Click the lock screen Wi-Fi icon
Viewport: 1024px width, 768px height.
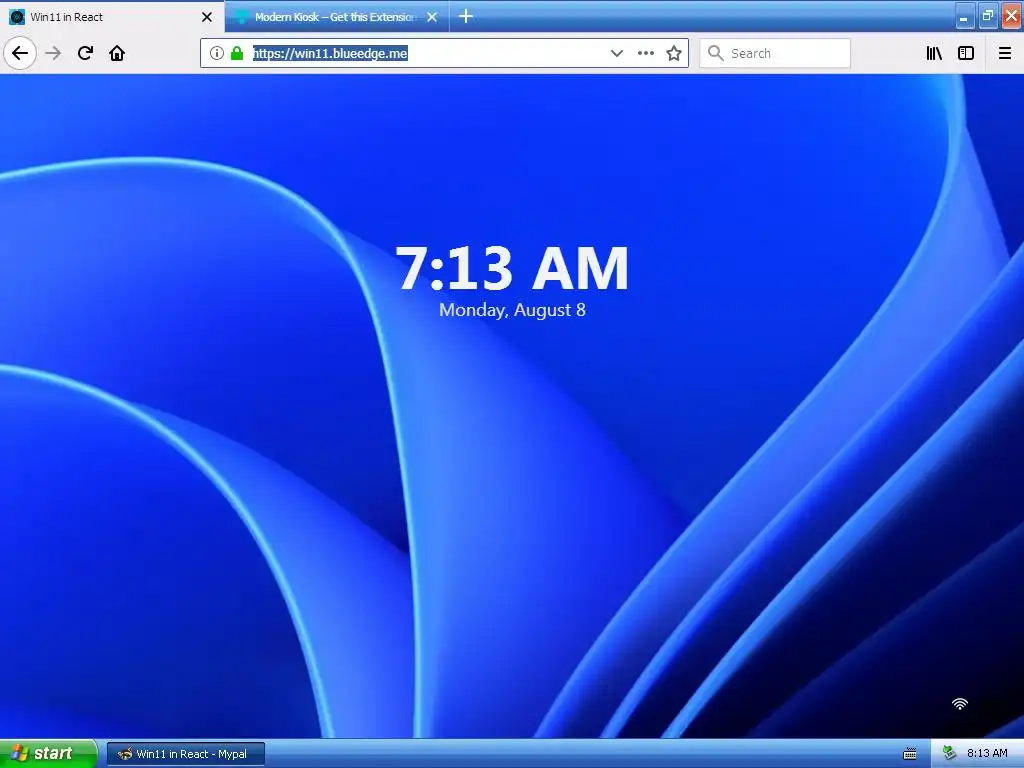point(959,704)
